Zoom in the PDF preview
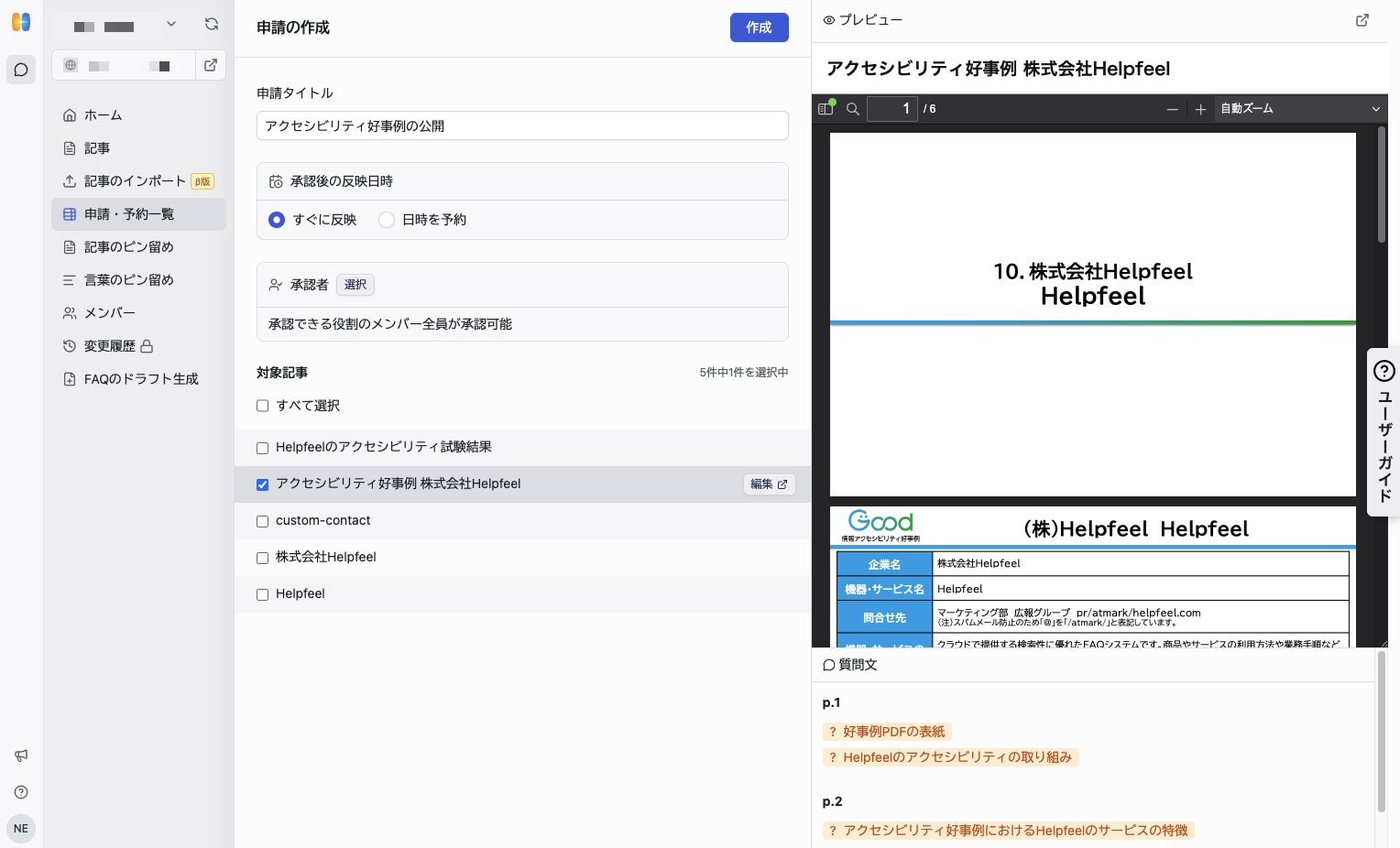 pos(1200,109)
